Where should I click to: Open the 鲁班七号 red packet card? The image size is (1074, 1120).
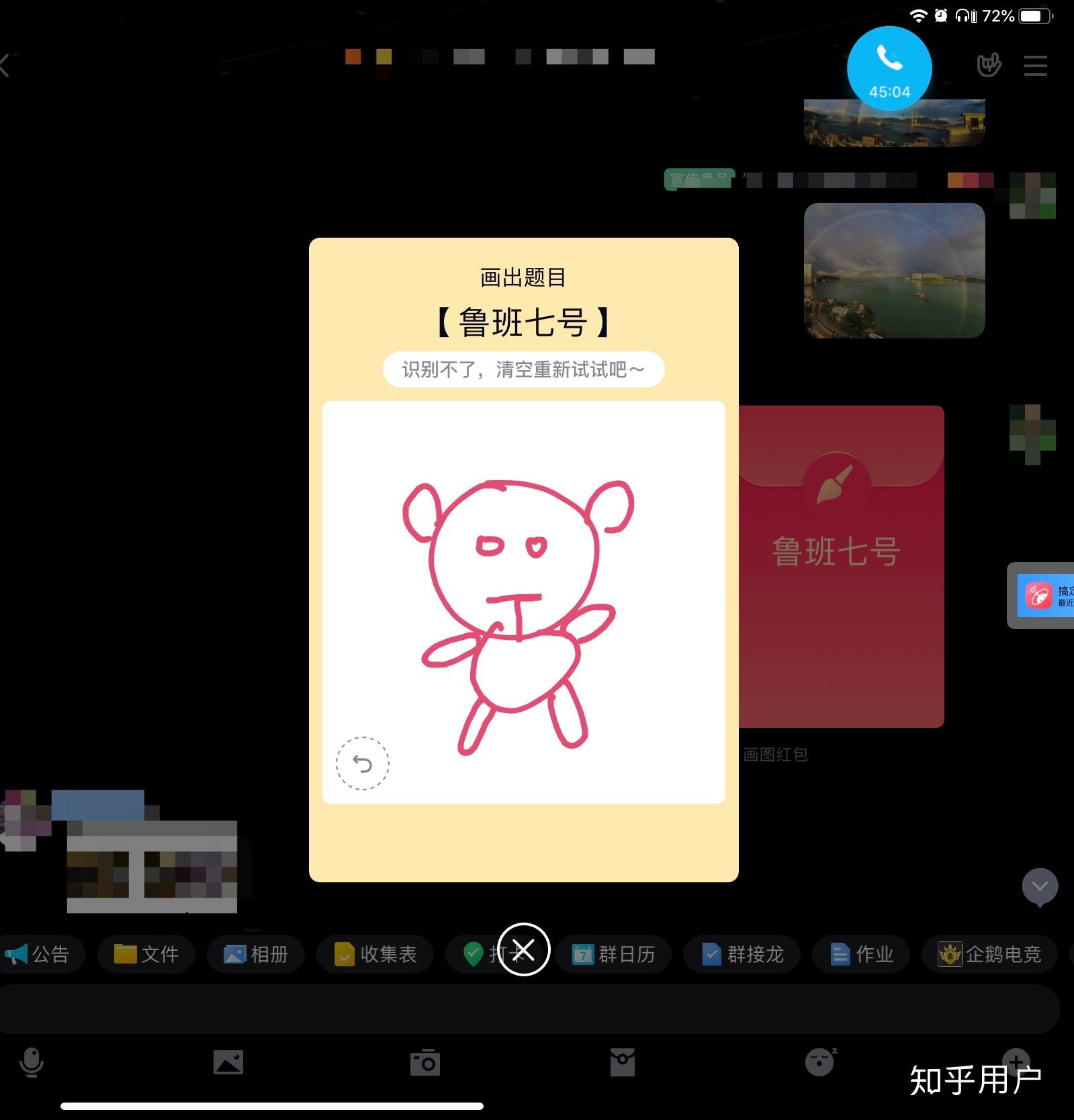click(x=842, y=566)
